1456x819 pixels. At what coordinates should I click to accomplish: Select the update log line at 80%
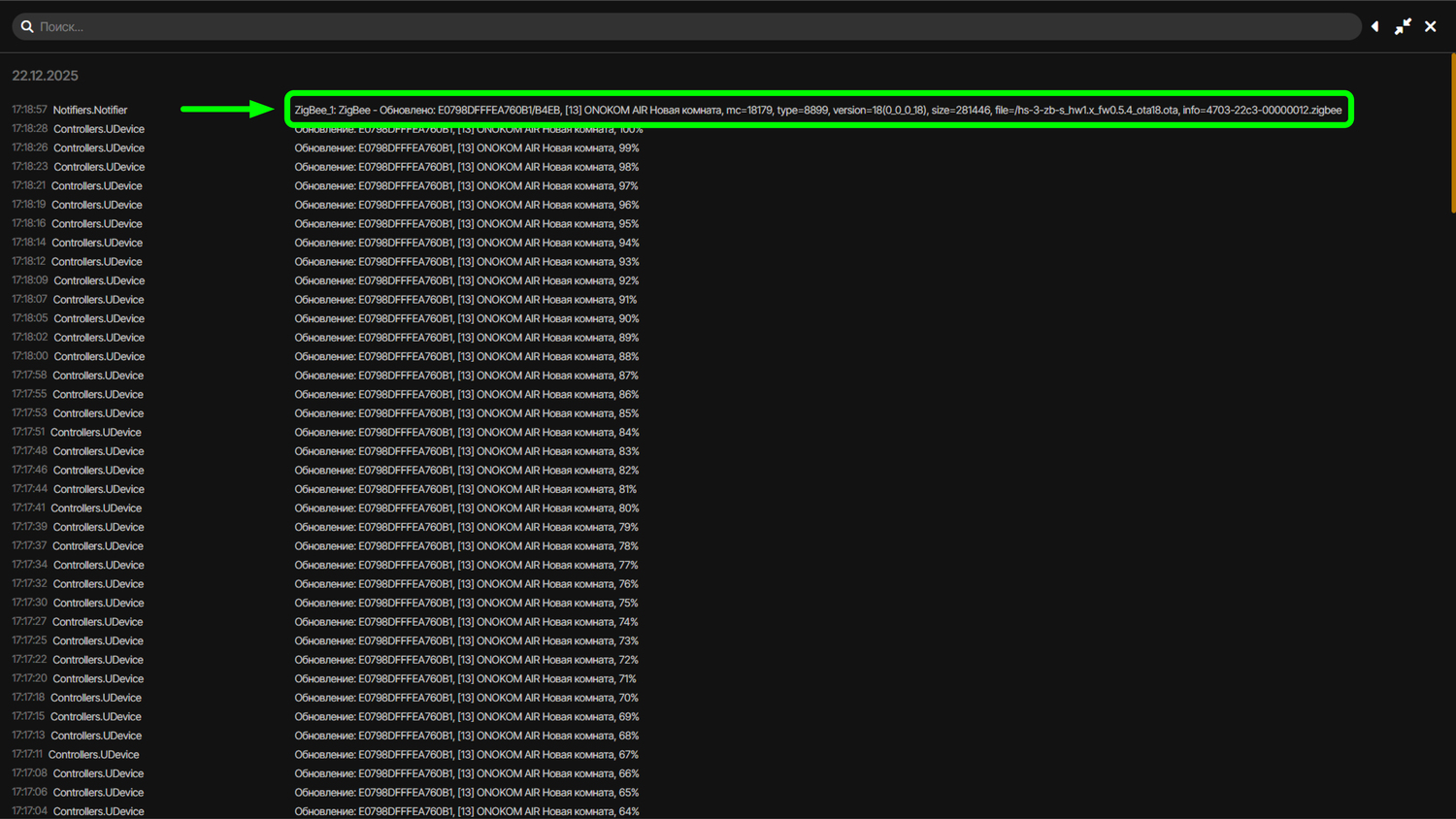tap(466, 508)
